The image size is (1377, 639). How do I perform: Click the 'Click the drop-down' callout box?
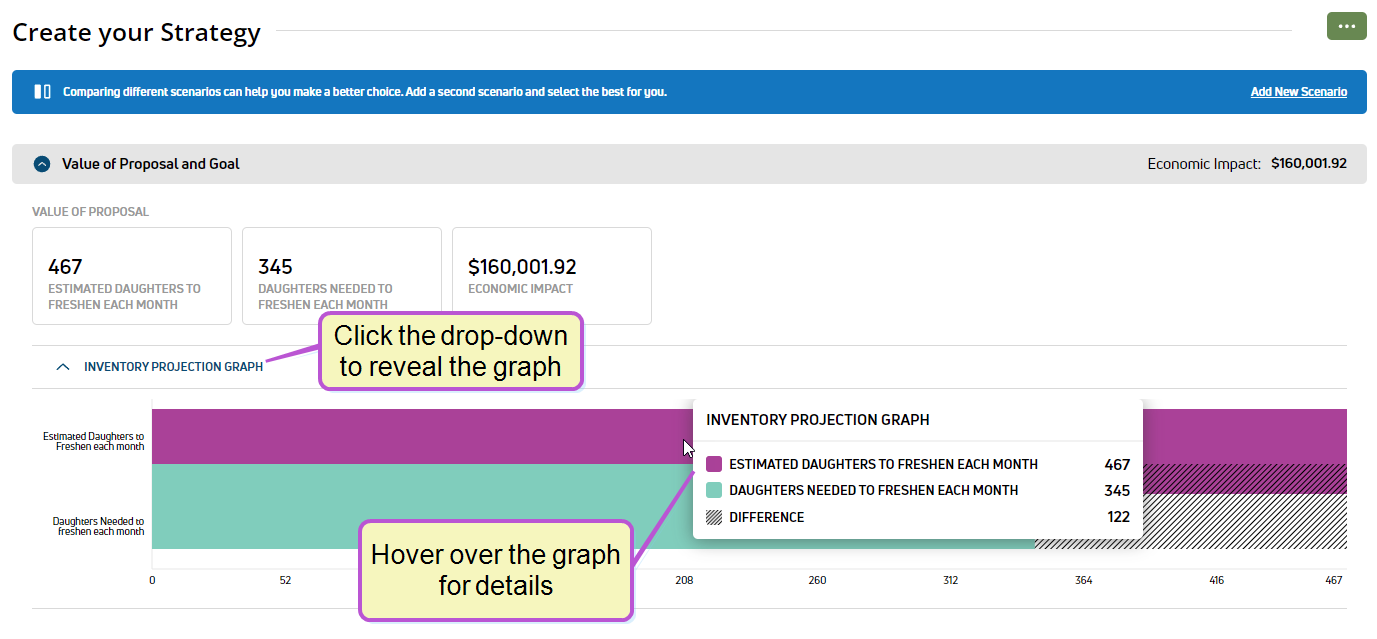(x=450, y=352)
